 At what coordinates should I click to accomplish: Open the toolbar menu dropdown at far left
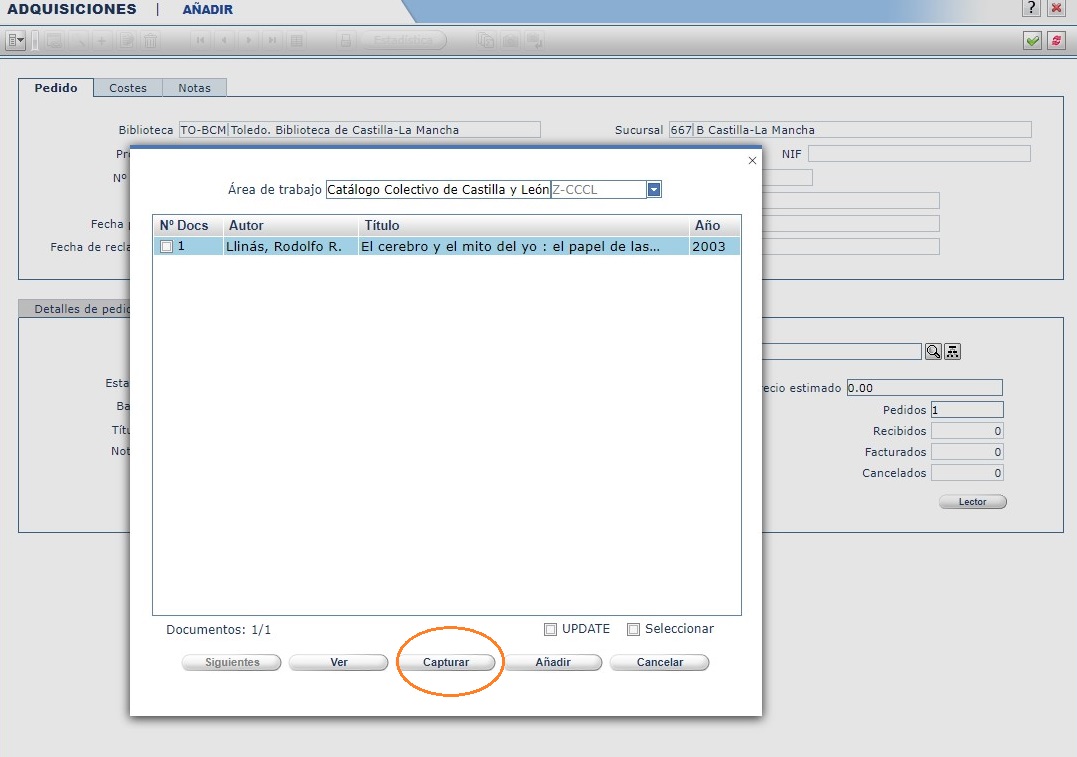[x=16, y=41]
